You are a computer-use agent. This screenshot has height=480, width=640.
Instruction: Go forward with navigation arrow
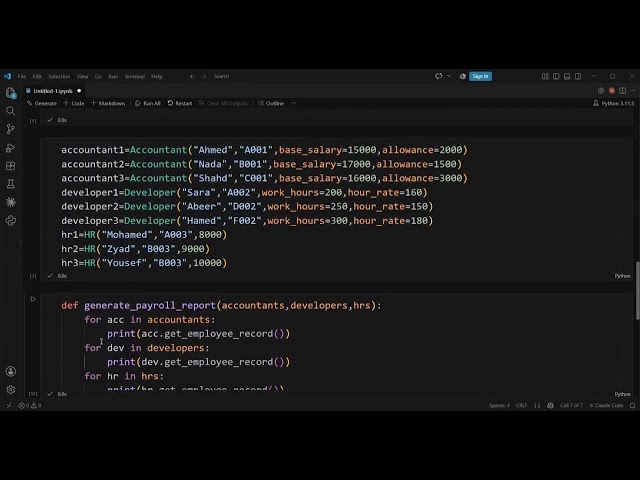pos(203,76)
